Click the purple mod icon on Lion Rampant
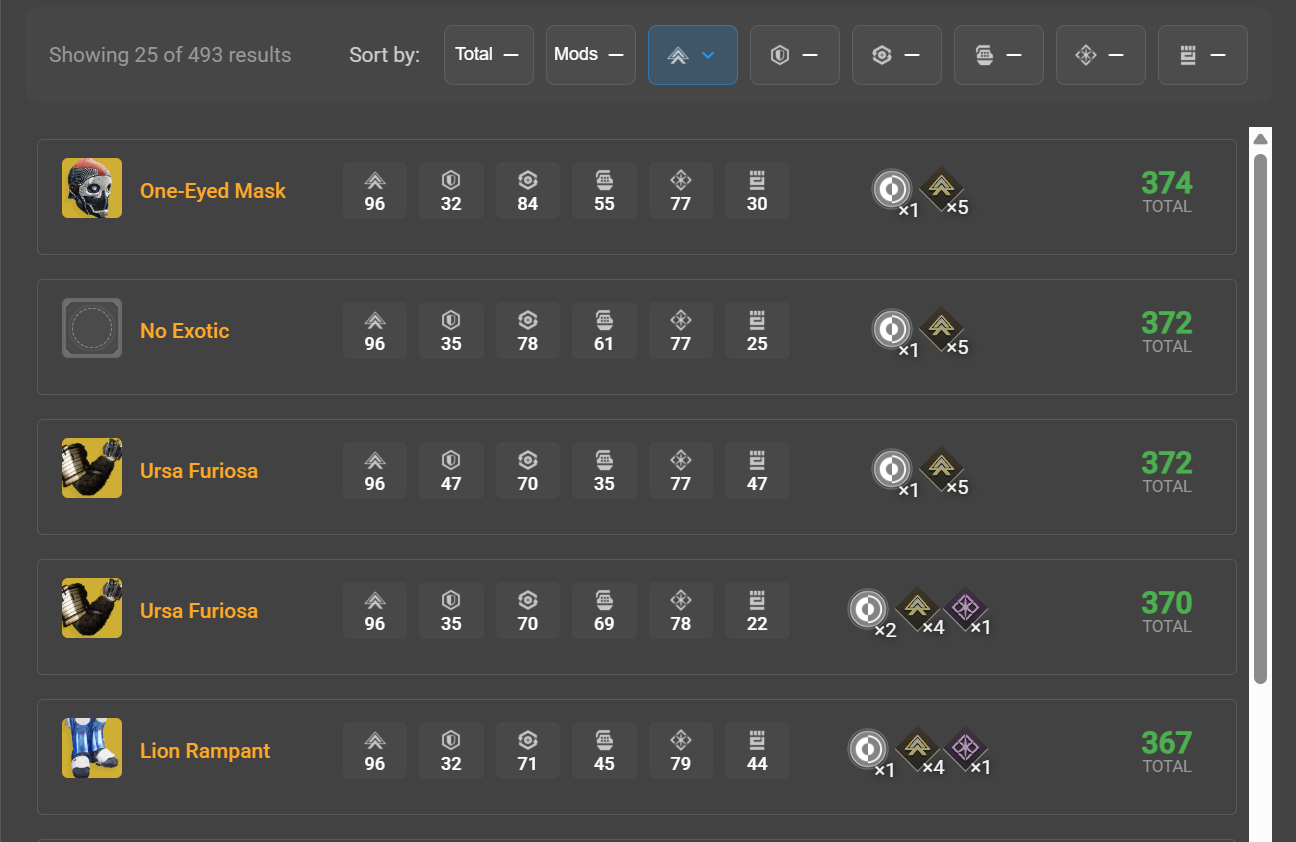The height and width of the screenshot is (842, 1296). click(x=966, y=748)
